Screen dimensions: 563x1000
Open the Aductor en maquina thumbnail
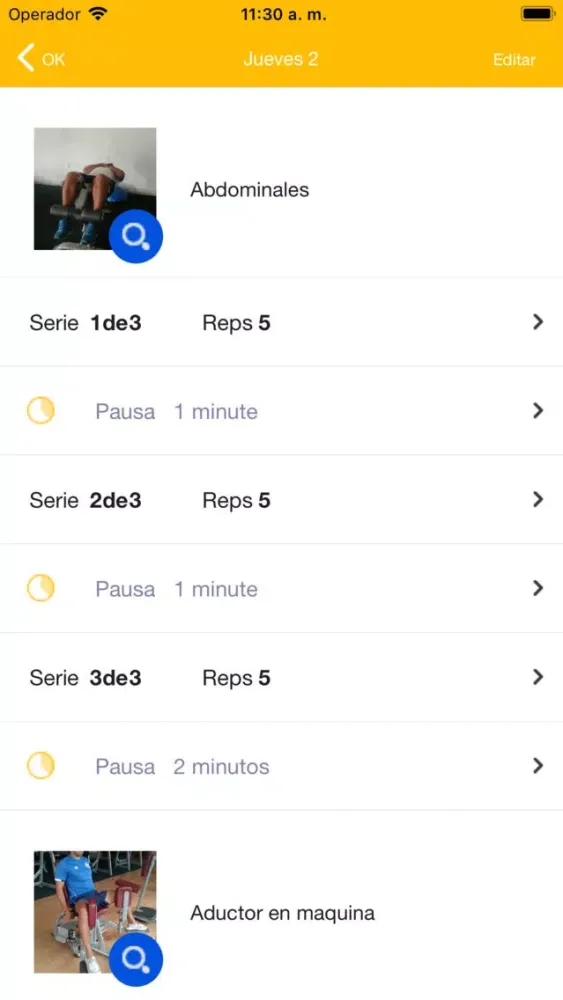pos(95,912)
